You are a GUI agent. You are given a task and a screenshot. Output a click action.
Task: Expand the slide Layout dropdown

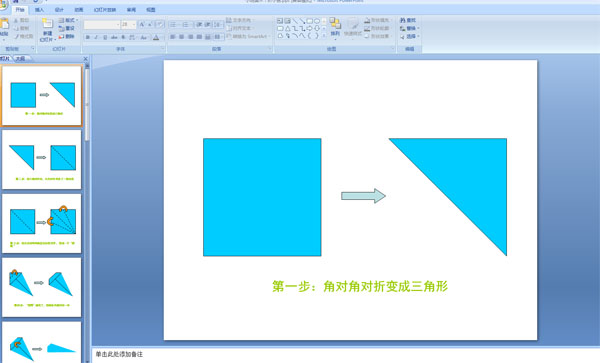(68, 20)
